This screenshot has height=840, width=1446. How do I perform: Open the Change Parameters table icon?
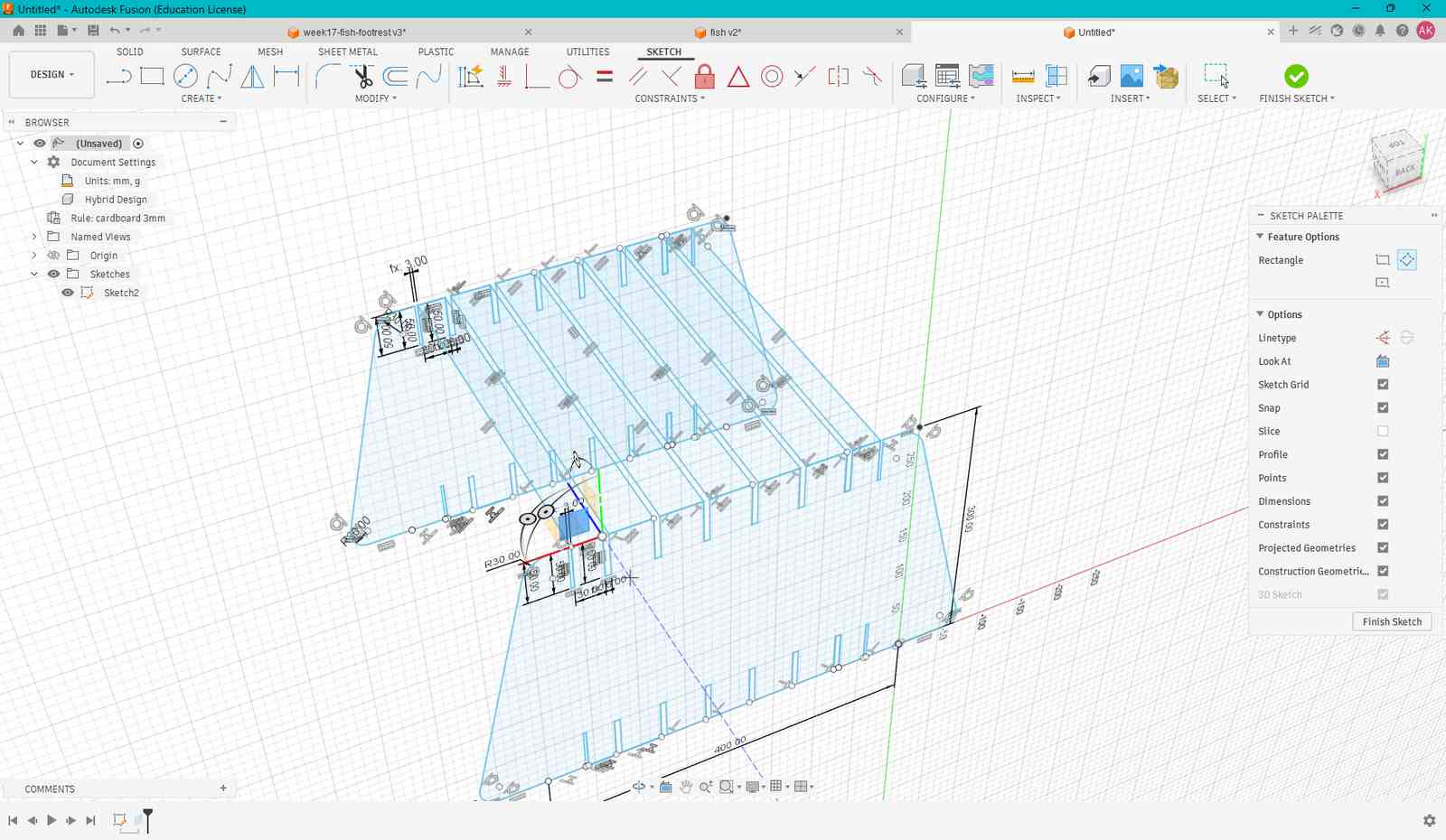[x=947, y=77]
